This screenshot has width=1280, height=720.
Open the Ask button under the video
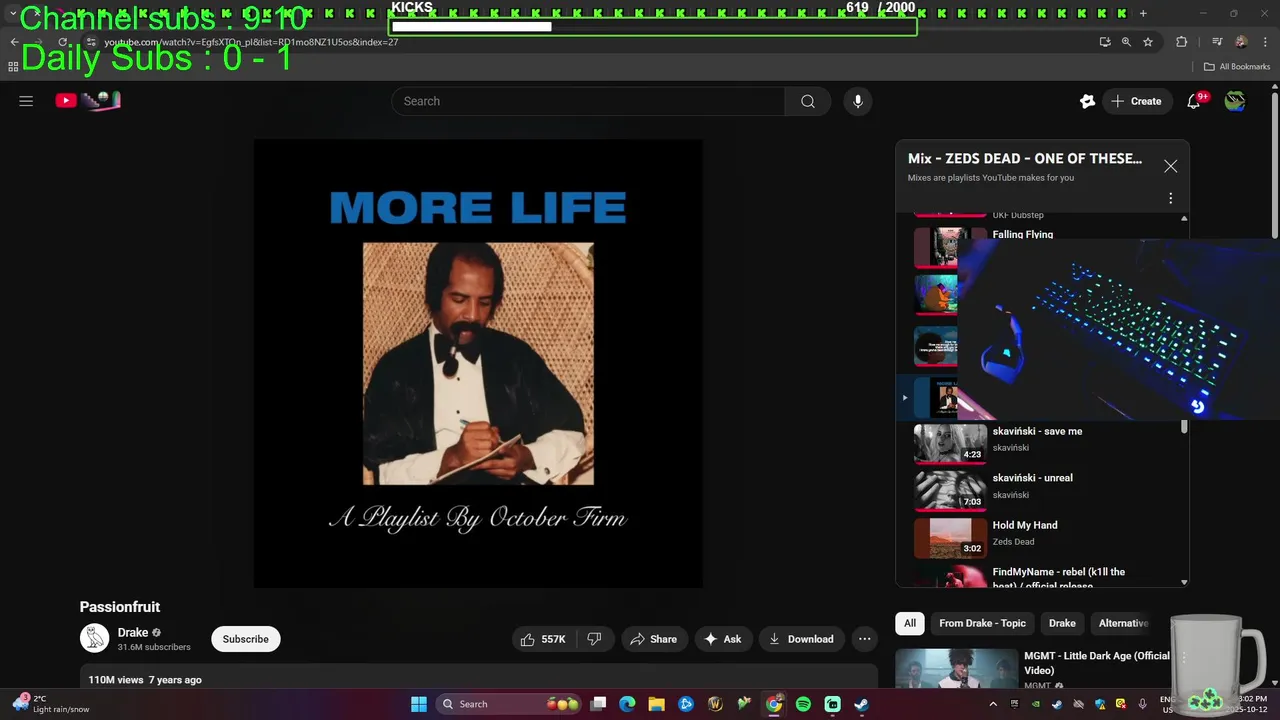(x=723, y=639)
